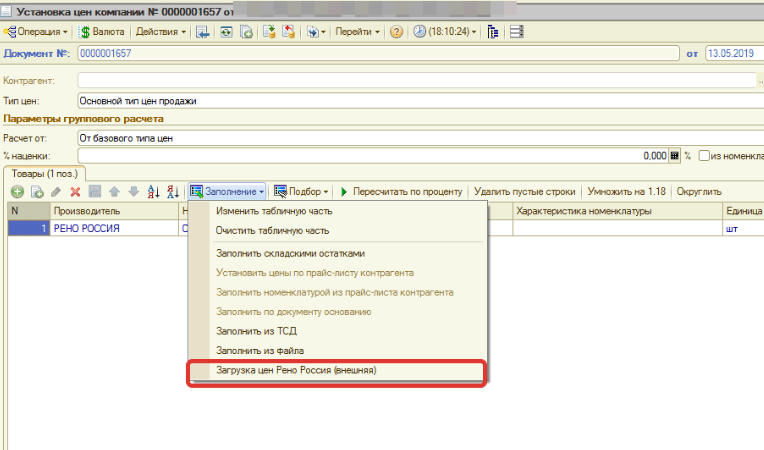Click the red X delete row icon
764x450 pixels.
click(75, 192)
